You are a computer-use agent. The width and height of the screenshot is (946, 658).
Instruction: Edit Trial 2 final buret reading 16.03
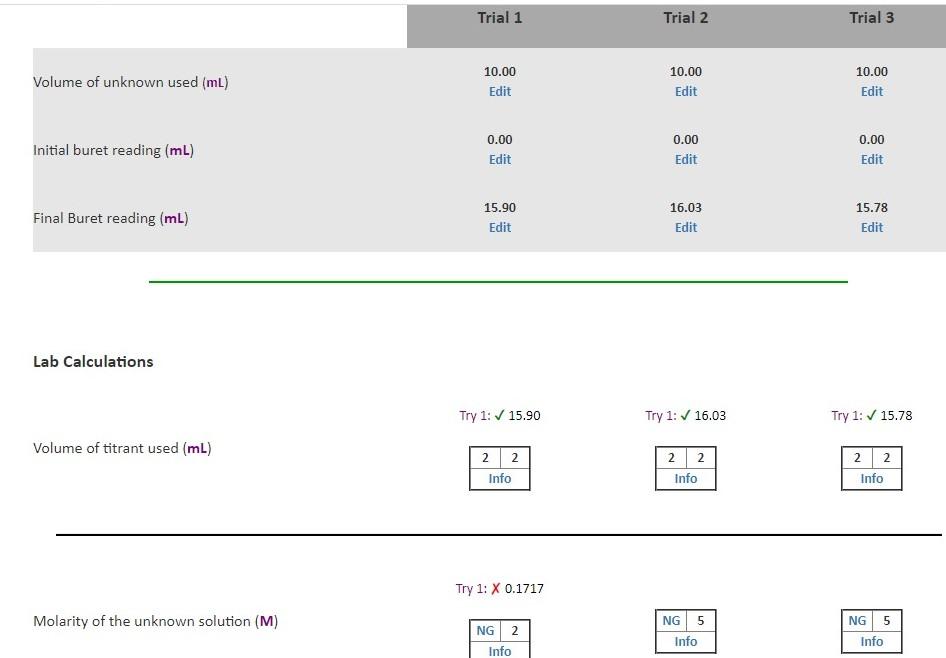coord(685,227)
